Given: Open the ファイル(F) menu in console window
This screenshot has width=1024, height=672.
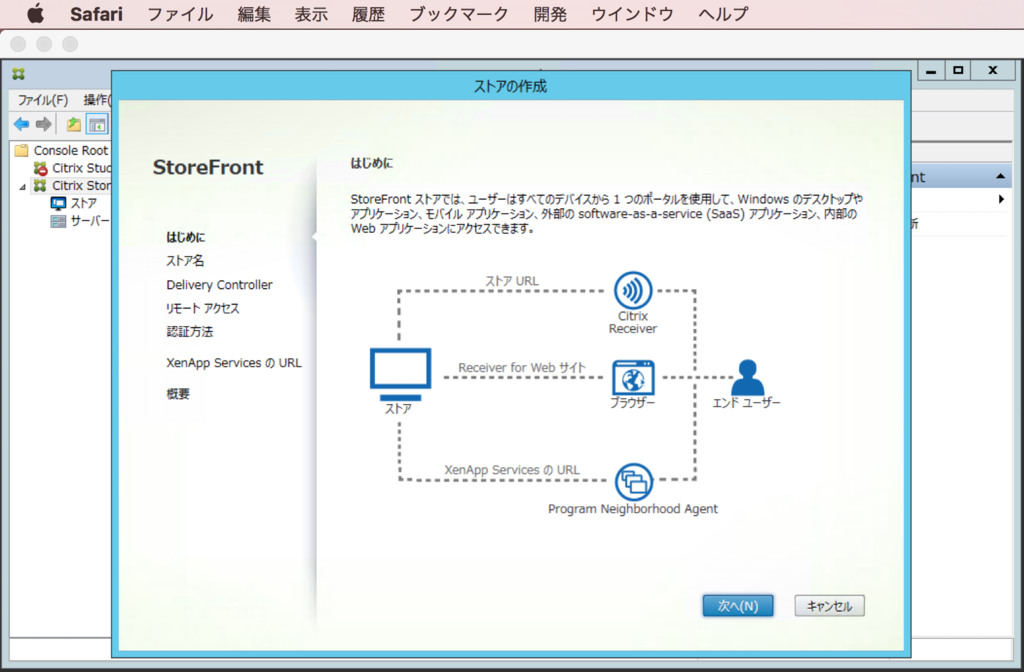Looking at the screenshot, I should coord(42,100).
